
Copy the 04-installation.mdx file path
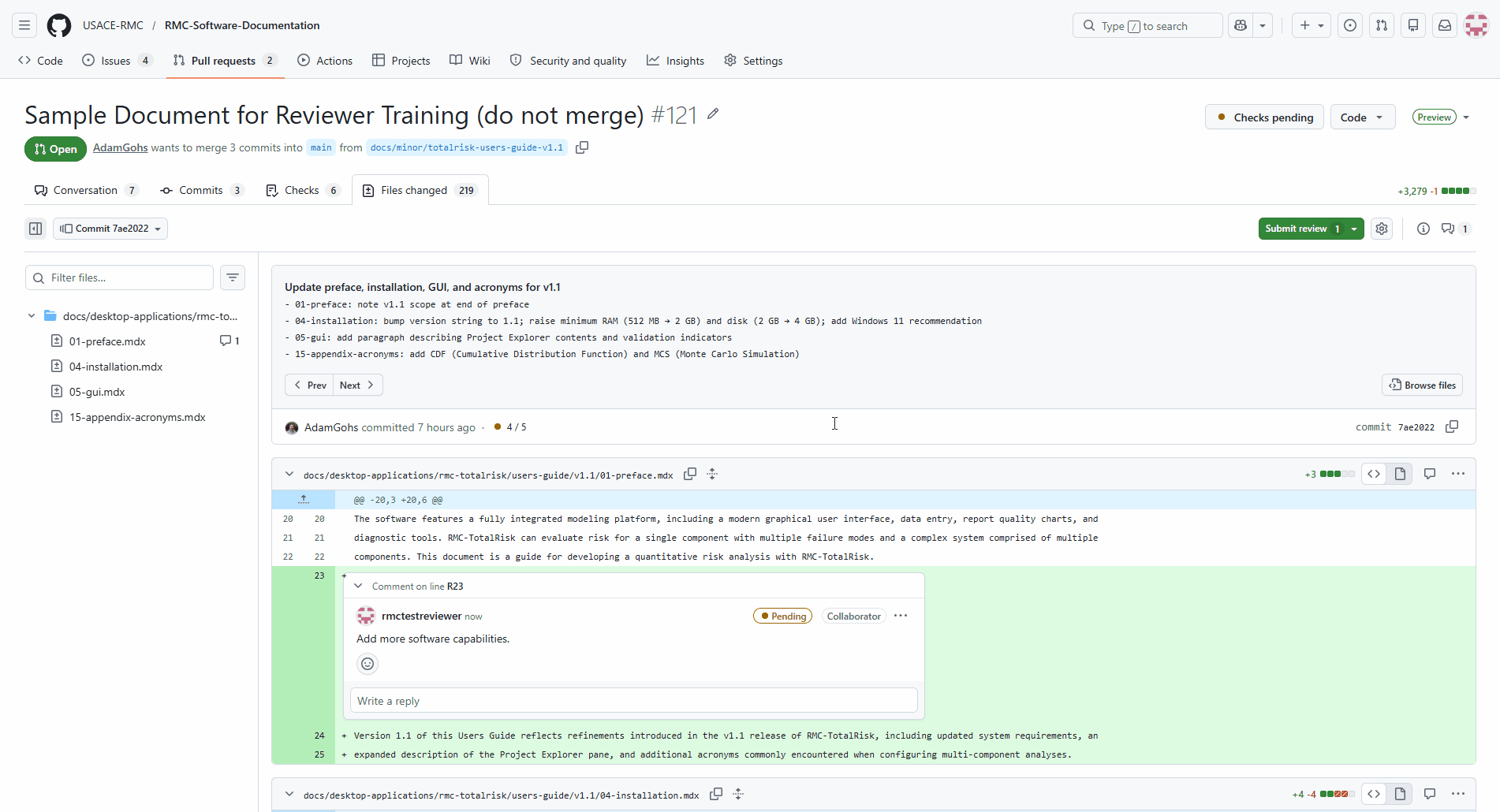[716, 794]
